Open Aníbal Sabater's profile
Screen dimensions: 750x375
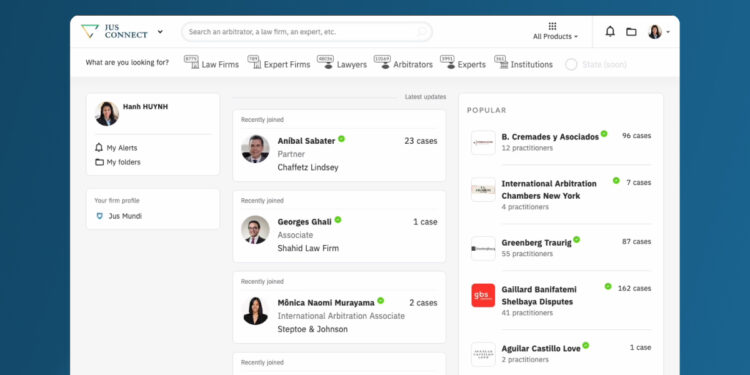coord(306,141)
